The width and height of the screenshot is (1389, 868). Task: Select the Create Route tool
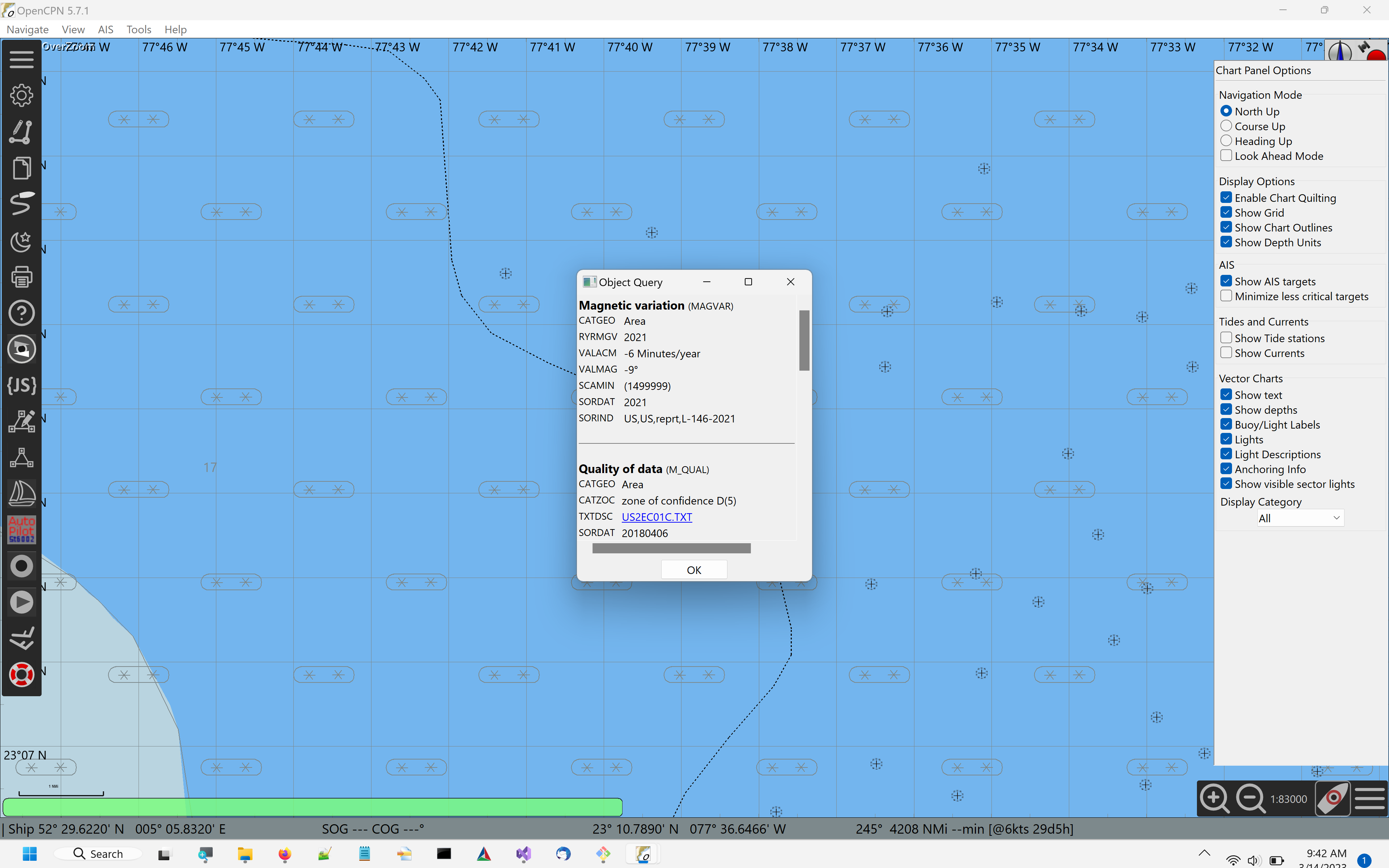pyautogui.click(x=21, y=132)
